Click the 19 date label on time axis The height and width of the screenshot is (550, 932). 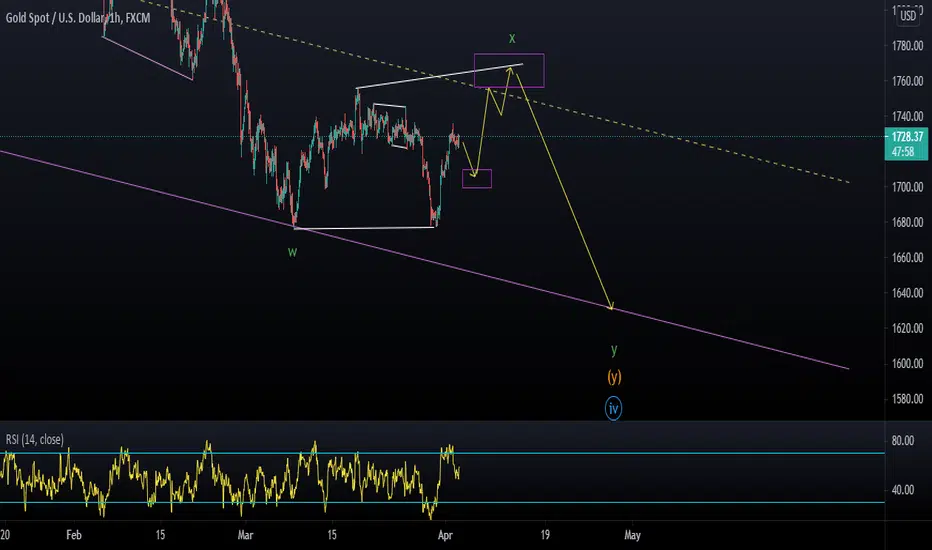click(545, 535)
